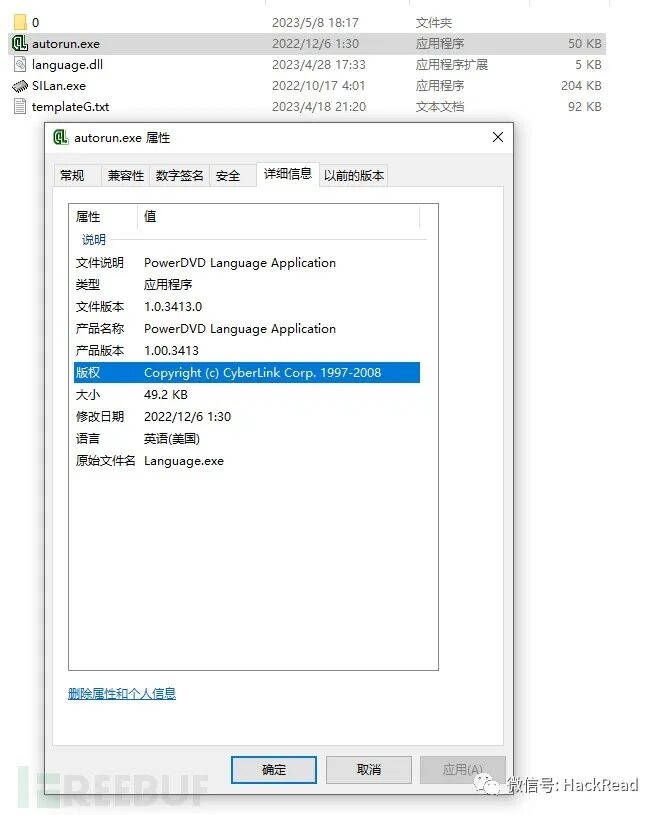Select the 类型 应用程序 row
The width and height of the screenshot is (660, 815).
click(x=247, y=285)
